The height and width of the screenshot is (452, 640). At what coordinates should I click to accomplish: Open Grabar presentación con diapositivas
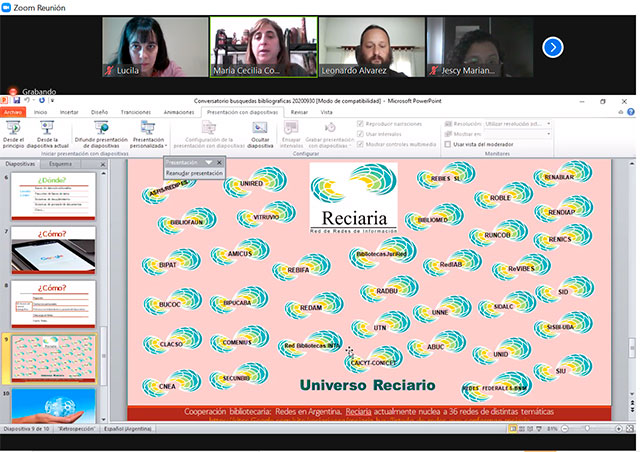330,134
